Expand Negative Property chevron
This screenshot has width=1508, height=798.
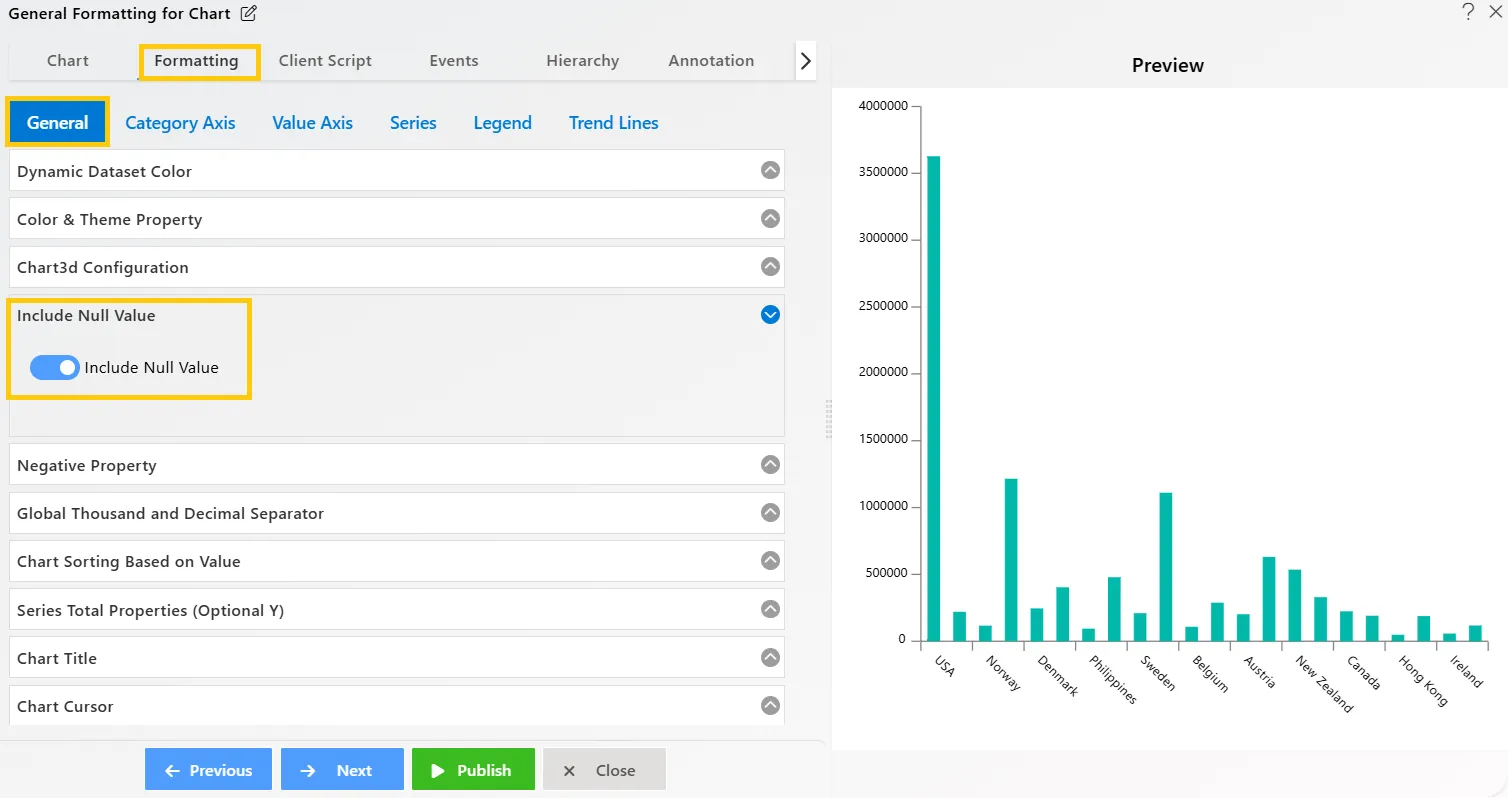[x=770, y=464]
